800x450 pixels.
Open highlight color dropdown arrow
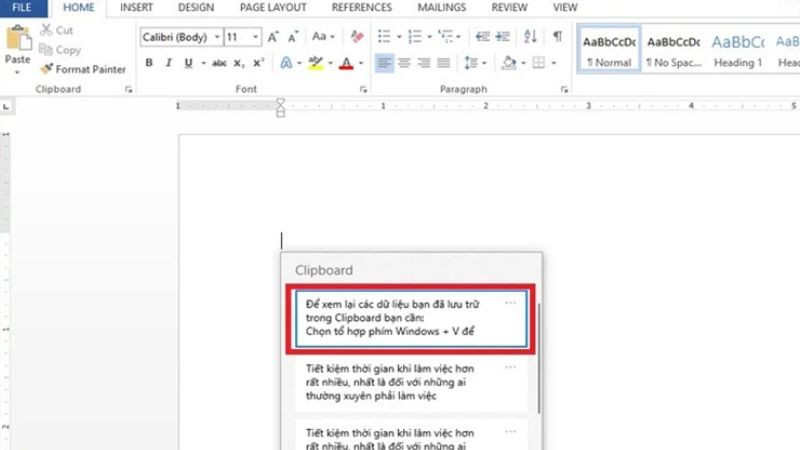click(330, 63)
